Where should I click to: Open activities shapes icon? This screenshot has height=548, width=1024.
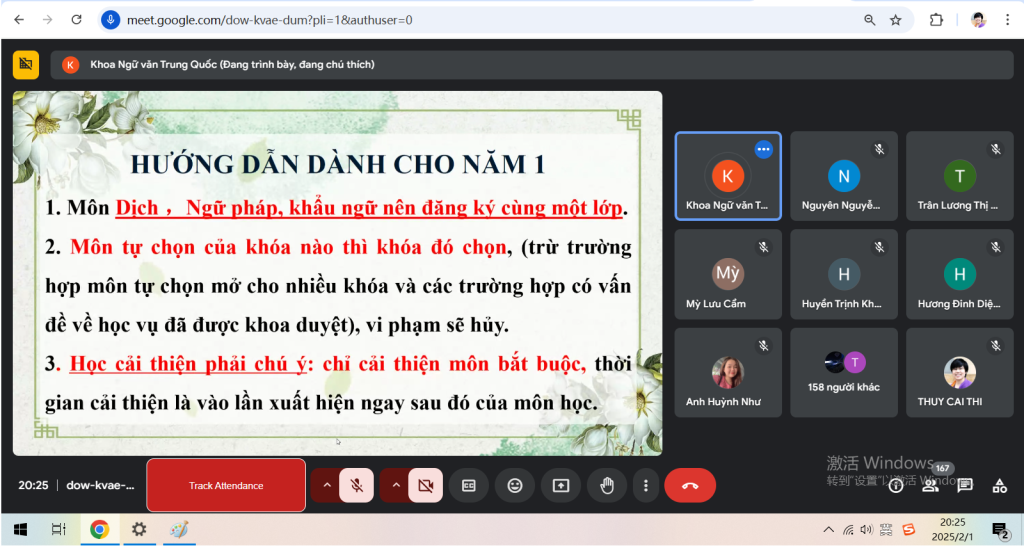[x=999, y=485]
